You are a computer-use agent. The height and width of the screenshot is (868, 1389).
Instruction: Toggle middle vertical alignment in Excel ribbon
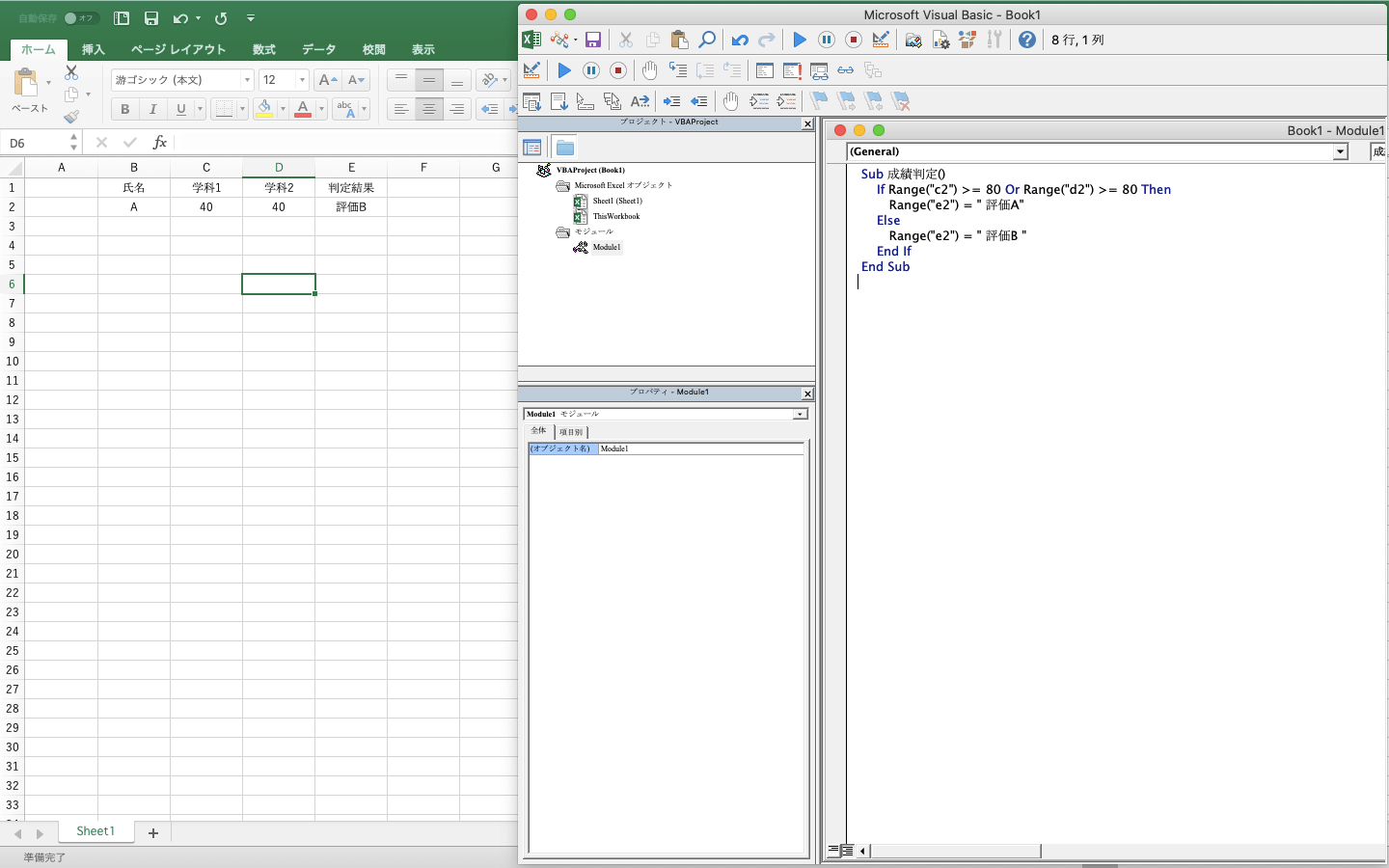click(429, 80)
